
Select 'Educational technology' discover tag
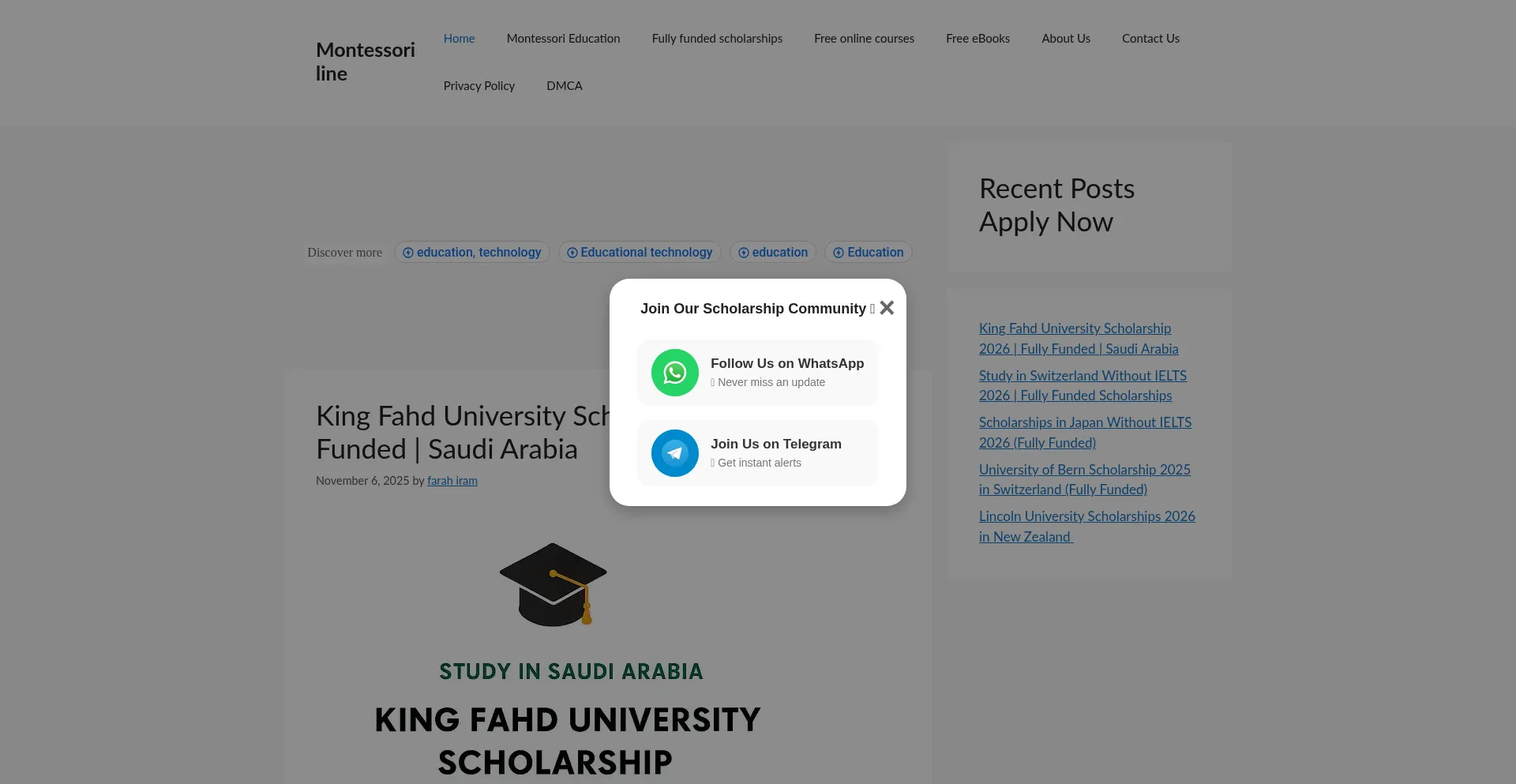tap(639, 253)
